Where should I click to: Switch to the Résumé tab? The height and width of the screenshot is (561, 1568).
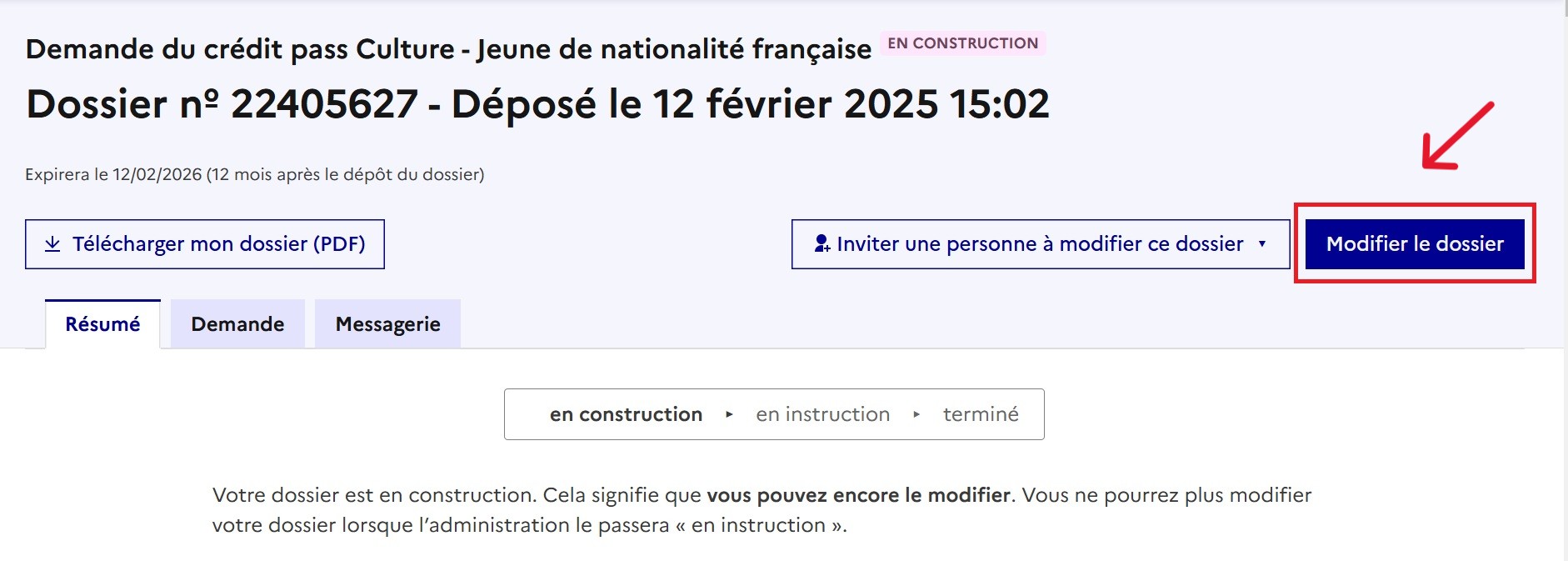[x=102, y=324]
